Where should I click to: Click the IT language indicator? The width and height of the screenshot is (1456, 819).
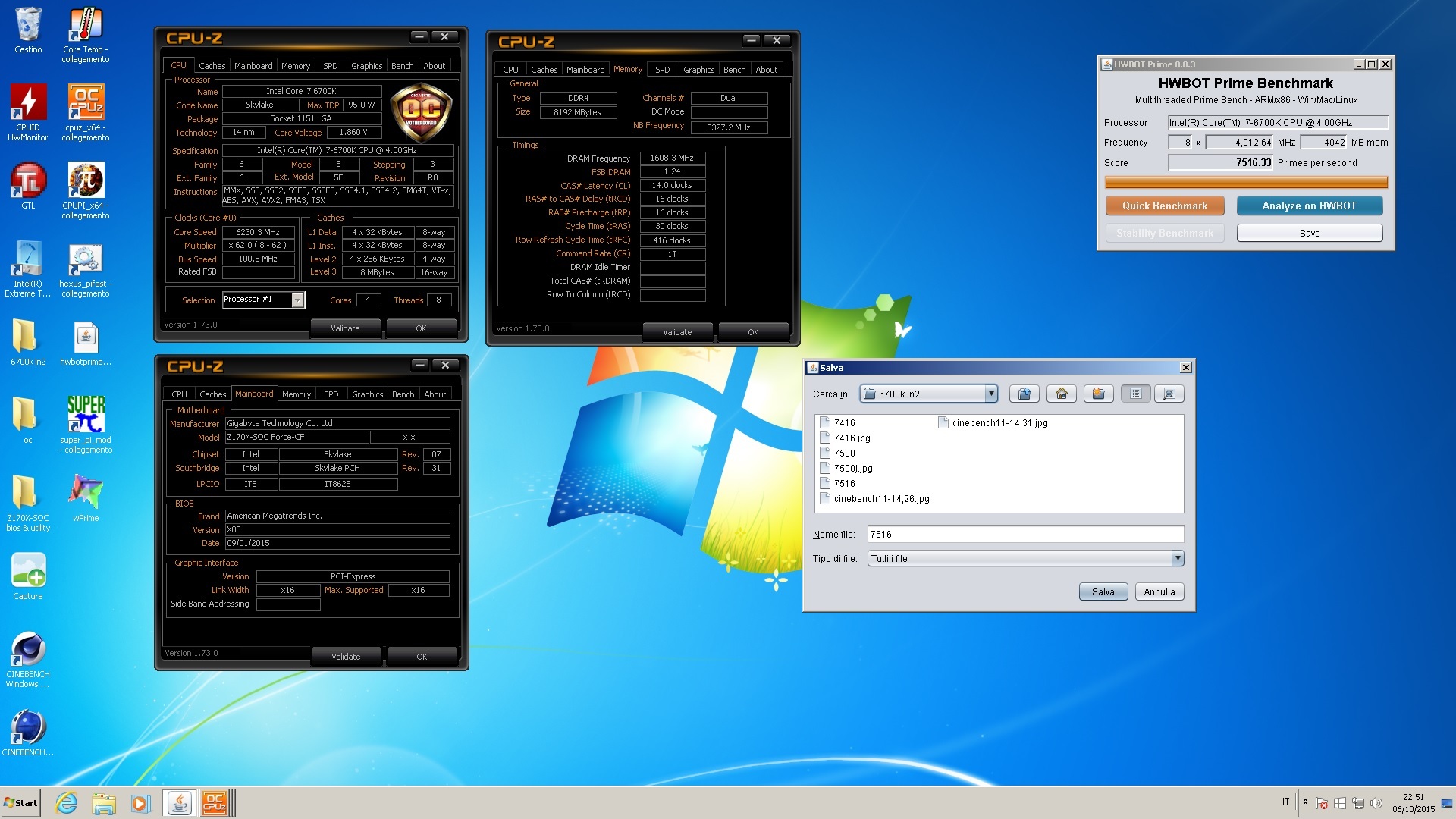pyautogui.click(x=1285, y=802)
